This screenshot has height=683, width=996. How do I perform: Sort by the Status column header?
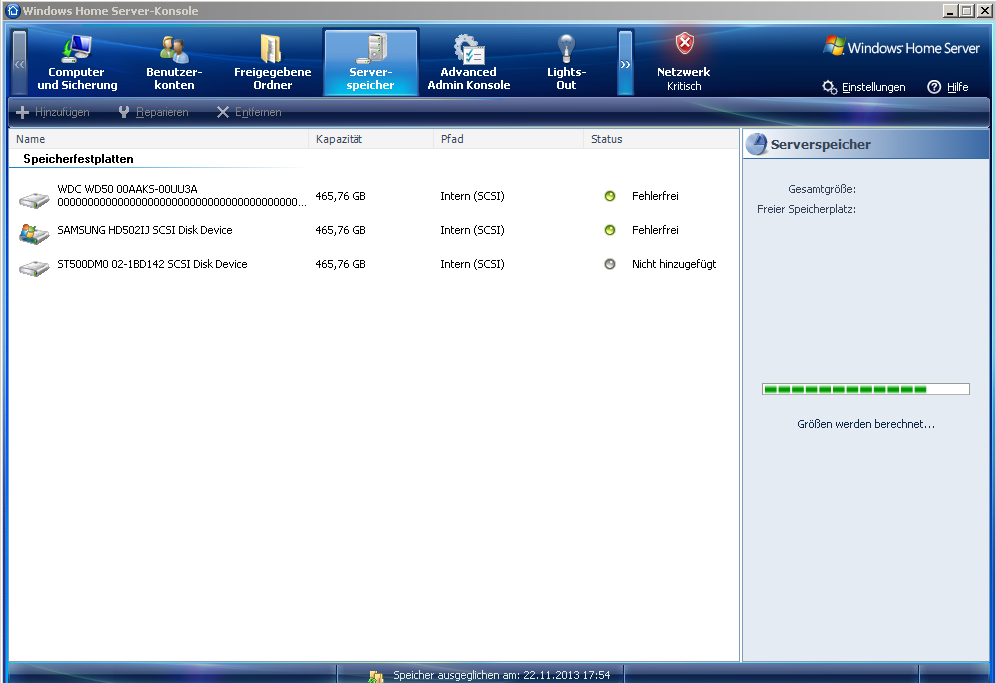click(661, 139)
